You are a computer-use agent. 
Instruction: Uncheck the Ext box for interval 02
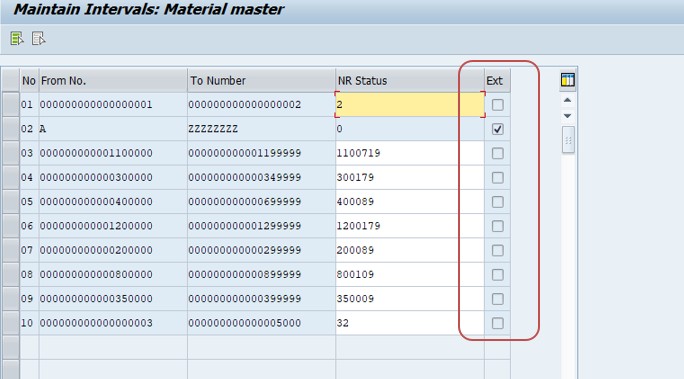click(x=497, y=129)
